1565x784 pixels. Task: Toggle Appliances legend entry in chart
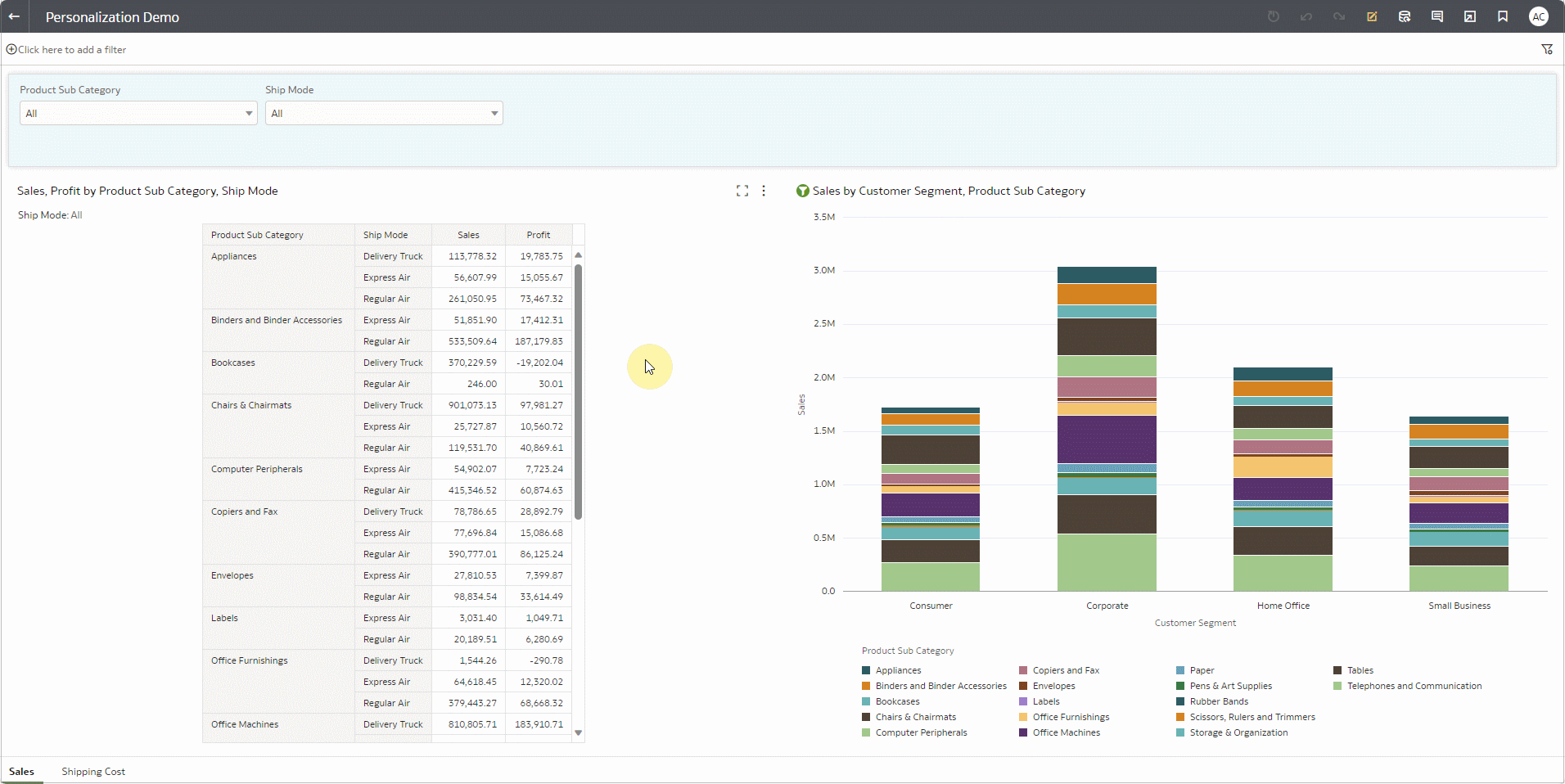[898, 670]
